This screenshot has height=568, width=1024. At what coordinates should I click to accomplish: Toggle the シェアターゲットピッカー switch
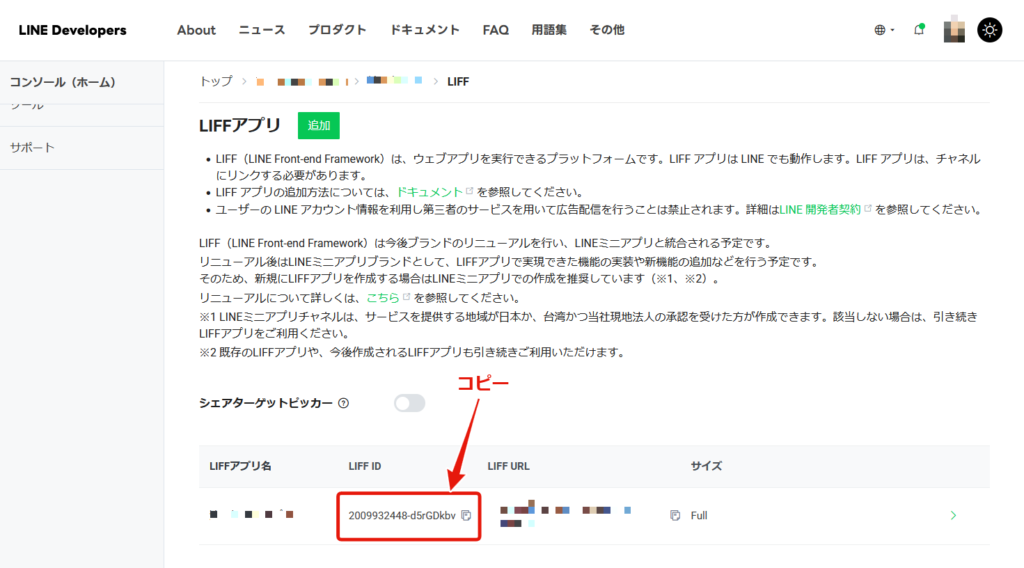409,403
